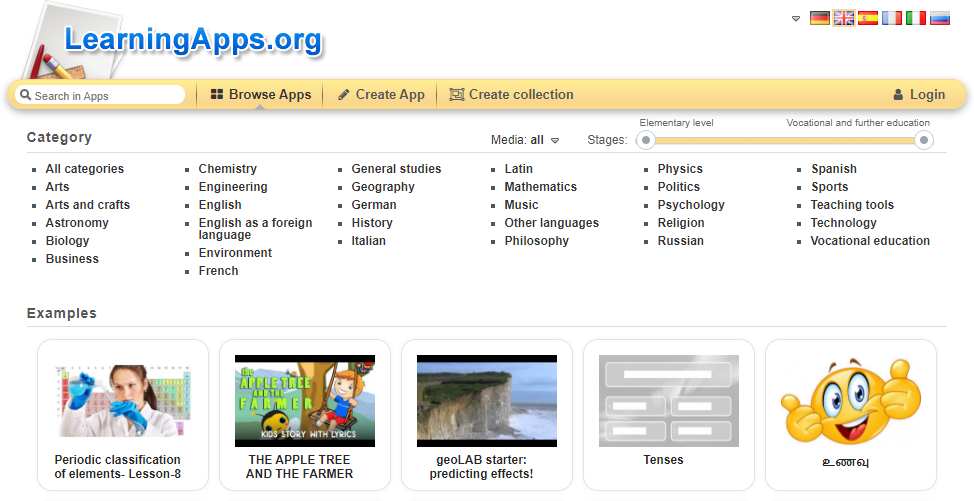Open the Business category

pyautogui.click(x=72, y=259)
